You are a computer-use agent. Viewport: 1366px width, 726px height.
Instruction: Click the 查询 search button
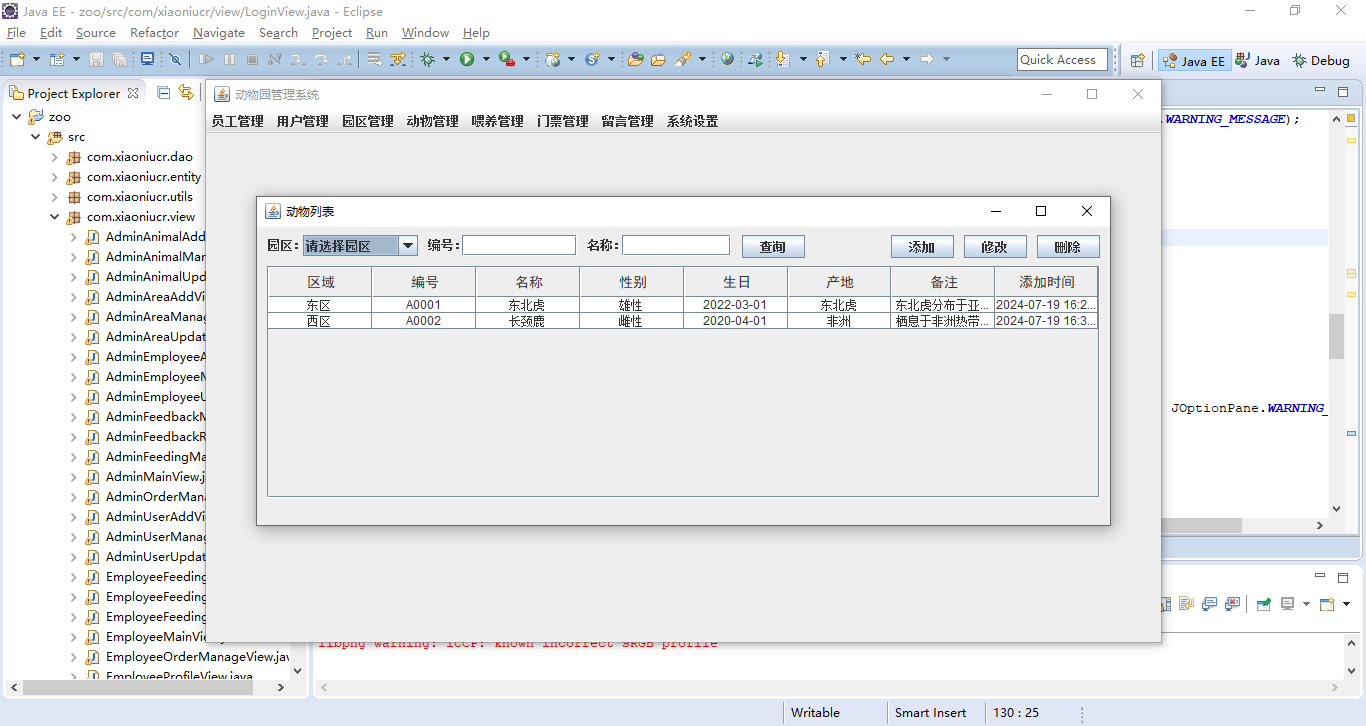pyautogui.click(x=773, y=246)
